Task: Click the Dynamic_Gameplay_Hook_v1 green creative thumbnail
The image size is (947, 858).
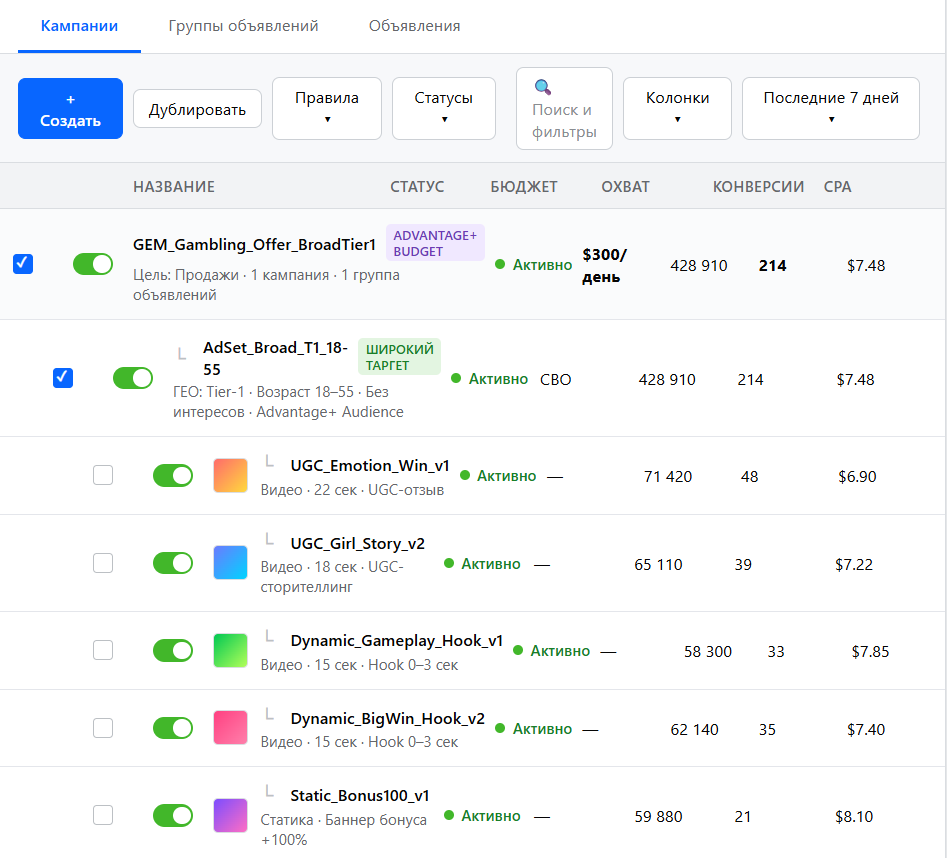Action: pyautogui.click(x=230, y=651)
